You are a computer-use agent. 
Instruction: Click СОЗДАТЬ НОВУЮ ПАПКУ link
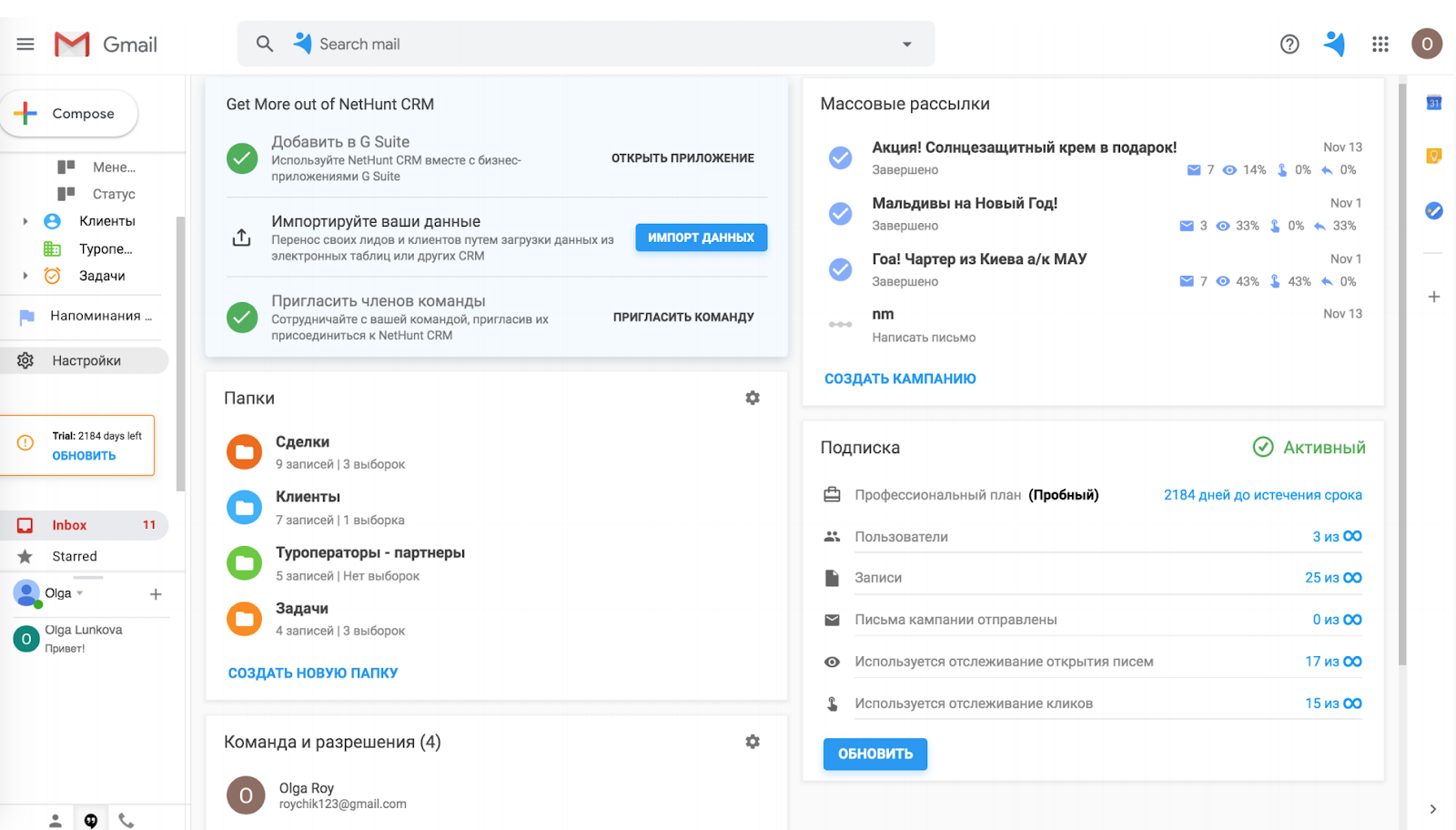pos(313,673)
